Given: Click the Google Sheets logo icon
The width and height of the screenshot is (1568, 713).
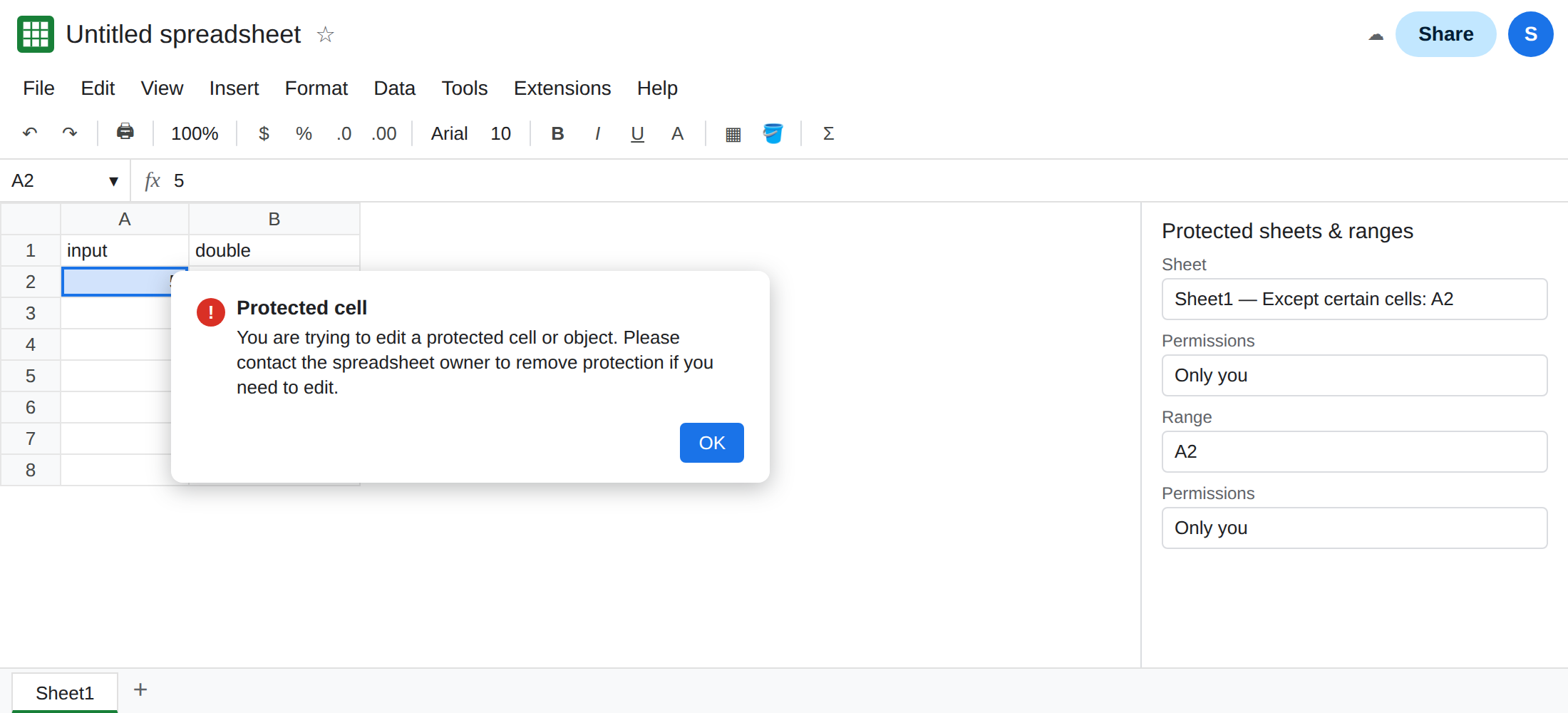Looking at the screenshot, I should (36, 34).
